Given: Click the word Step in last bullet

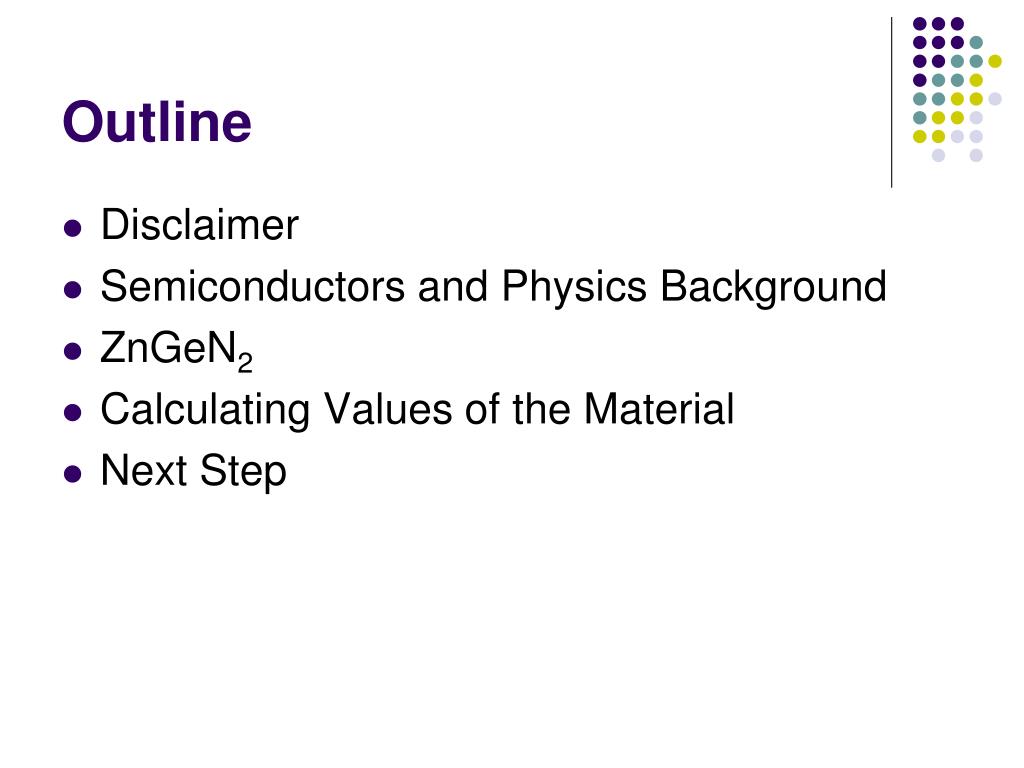Looking at the screenshot, I should click(x=243, y=472).
